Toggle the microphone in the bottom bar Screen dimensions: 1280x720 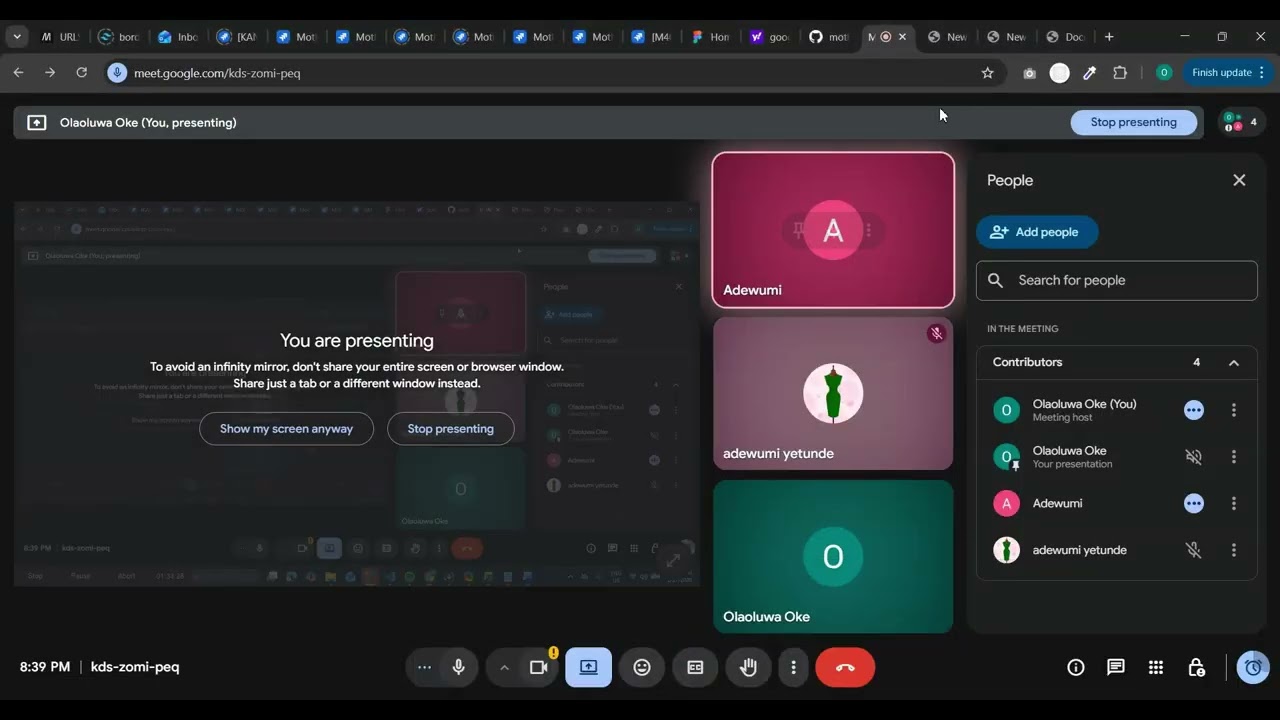tap(459, 667)
